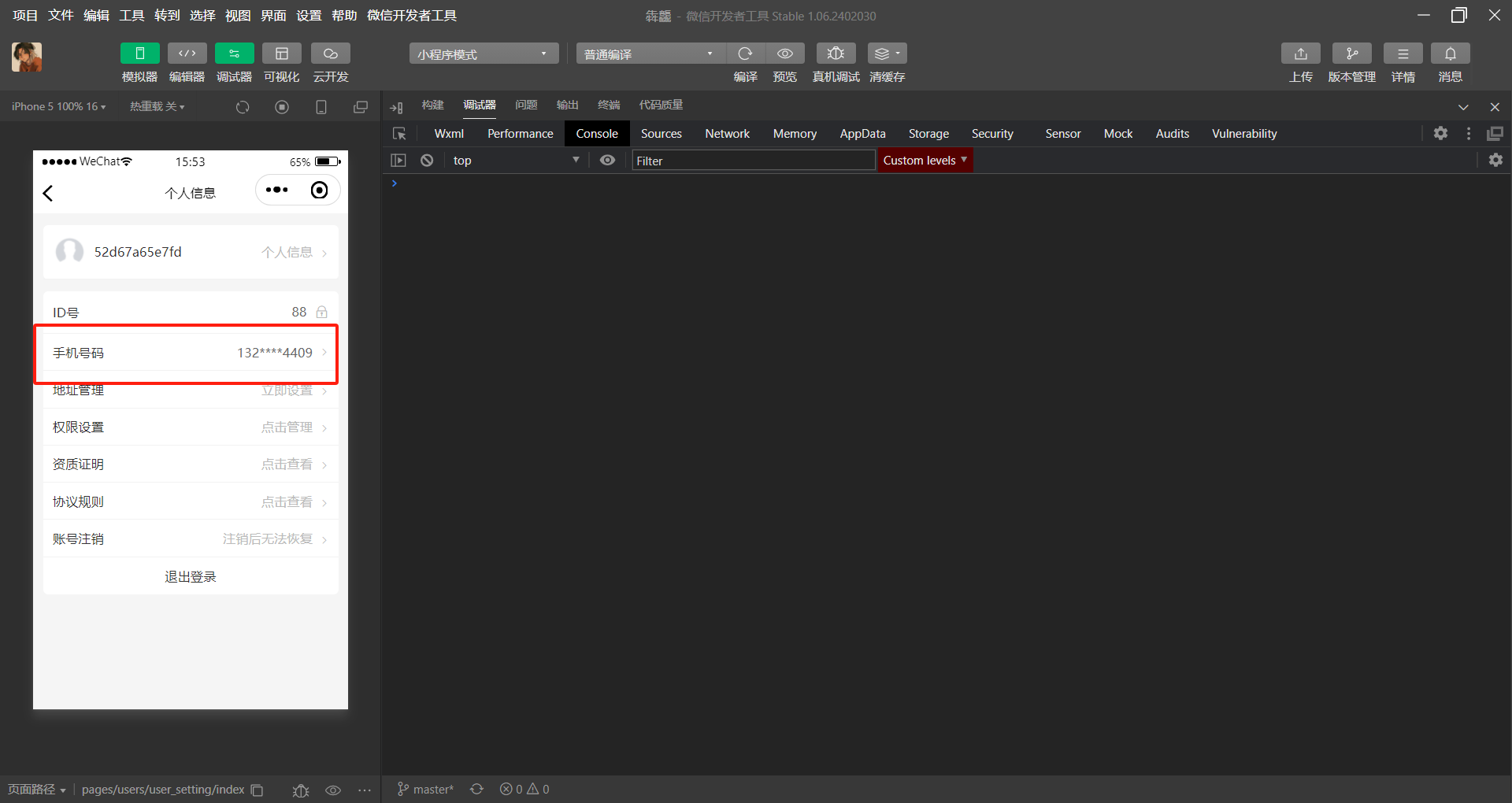Detach the simulator into separate window

(361, 107)
